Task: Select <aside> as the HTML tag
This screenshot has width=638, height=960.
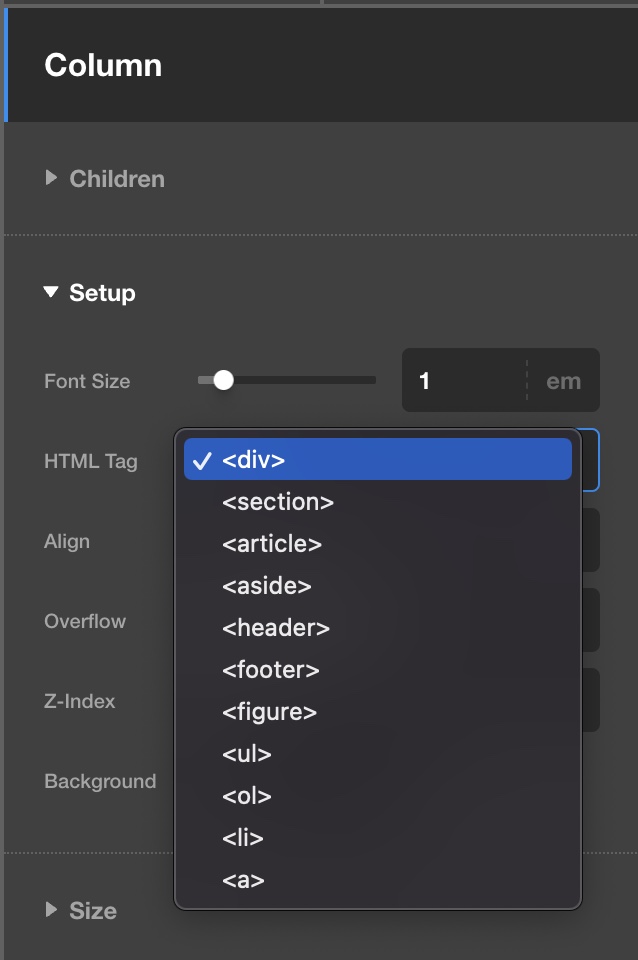Action: tap(377, 586)
